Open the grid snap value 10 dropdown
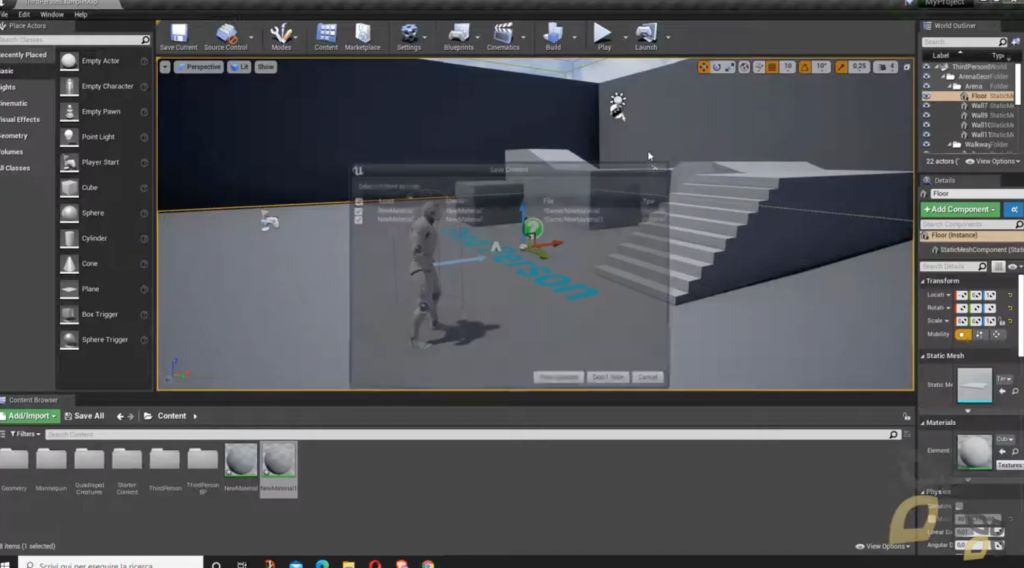 pyautogui.click(x=788, y=67)
